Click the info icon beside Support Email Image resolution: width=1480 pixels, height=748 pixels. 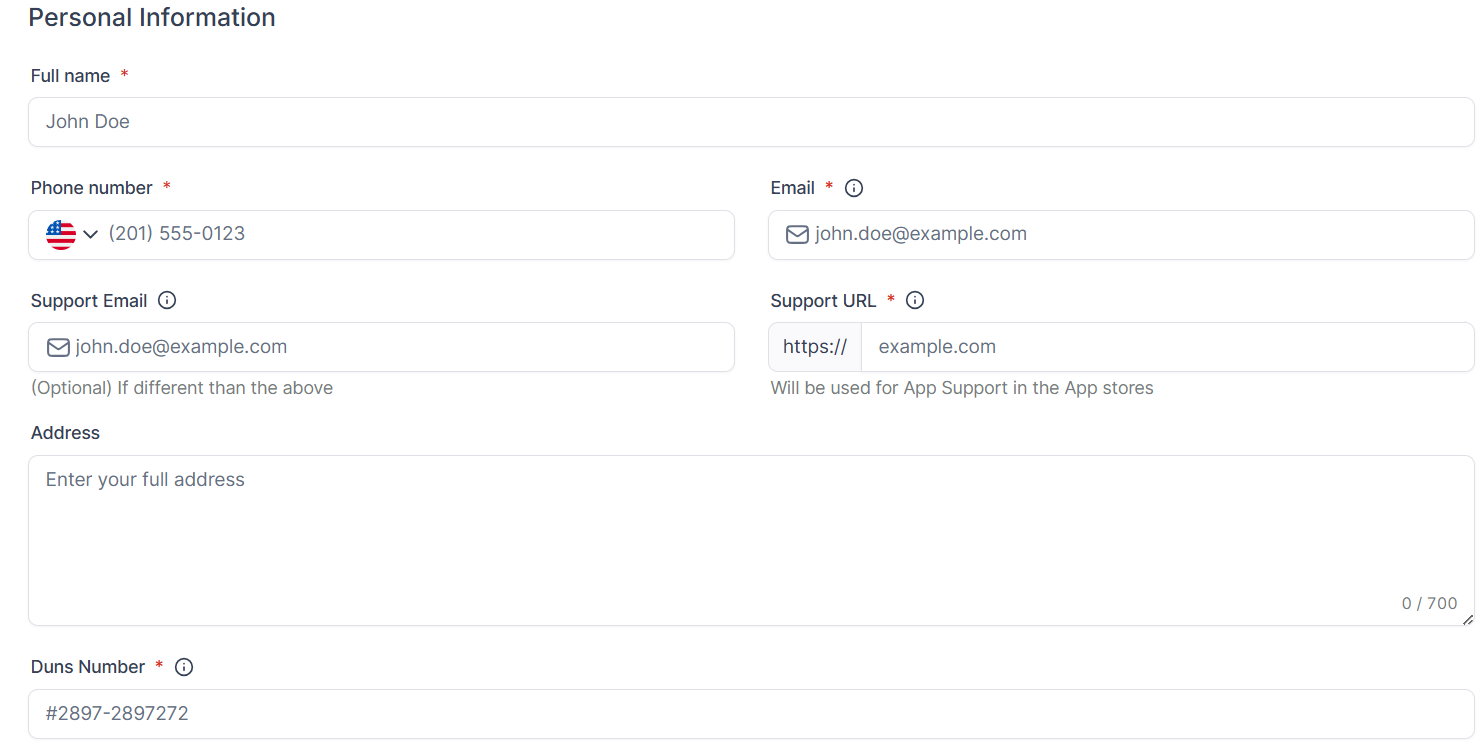point(167,300)
